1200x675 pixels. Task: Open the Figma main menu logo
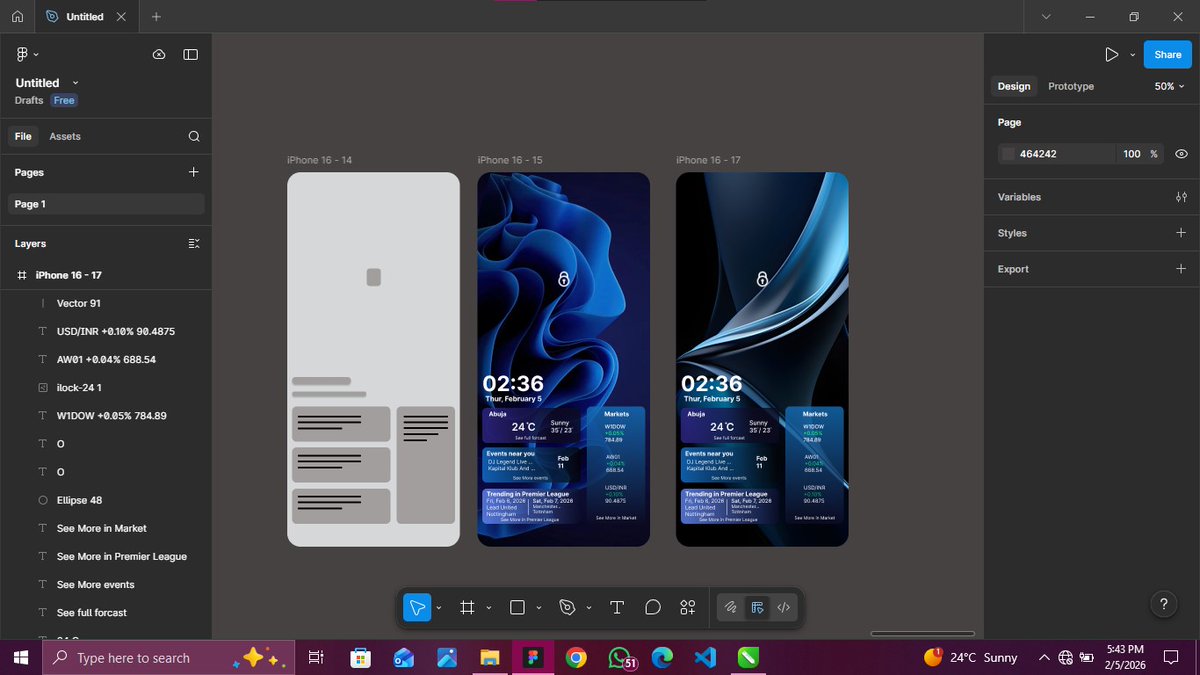22,54
